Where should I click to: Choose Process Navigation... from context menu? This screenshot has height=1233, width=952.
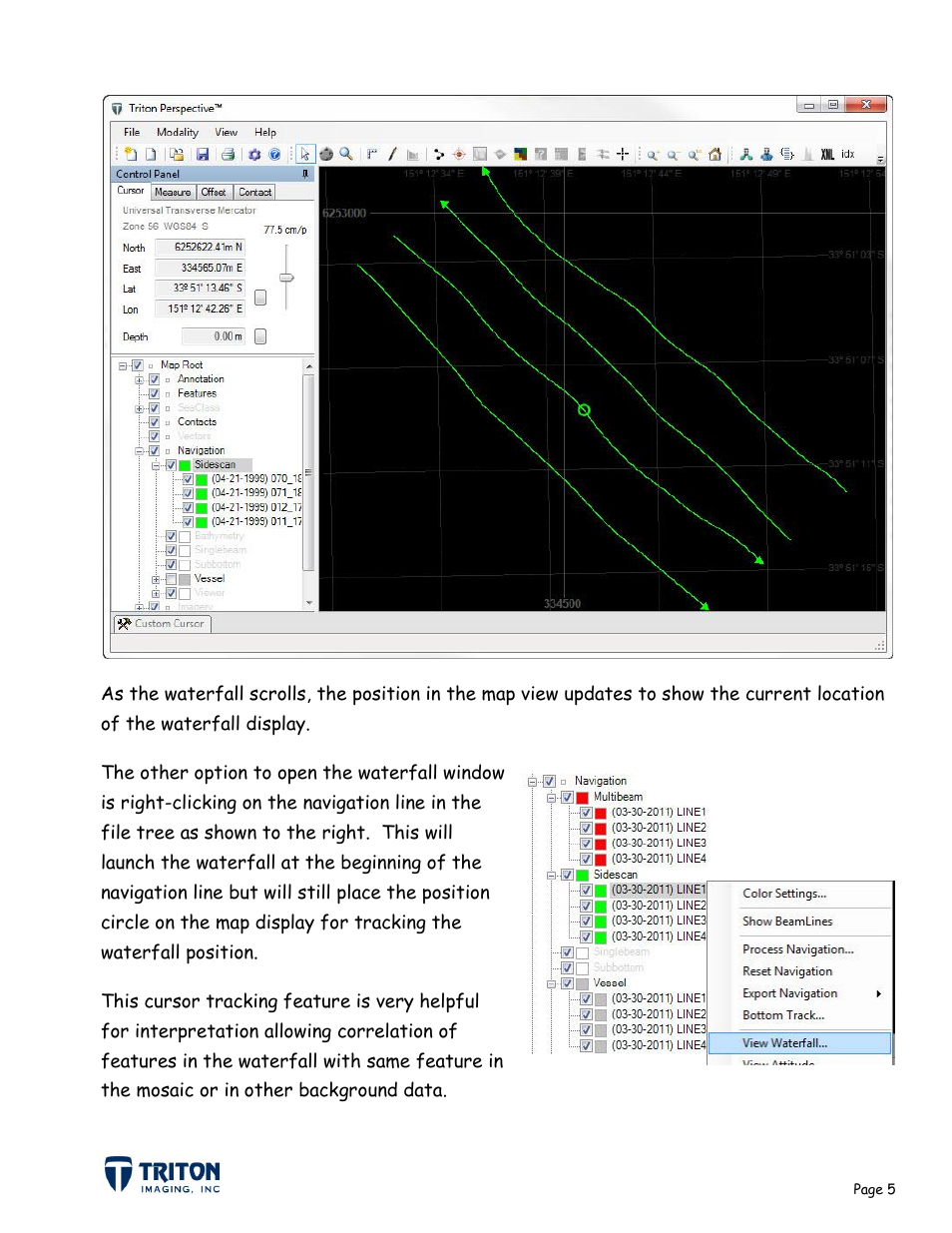click(x=799, y=949)
